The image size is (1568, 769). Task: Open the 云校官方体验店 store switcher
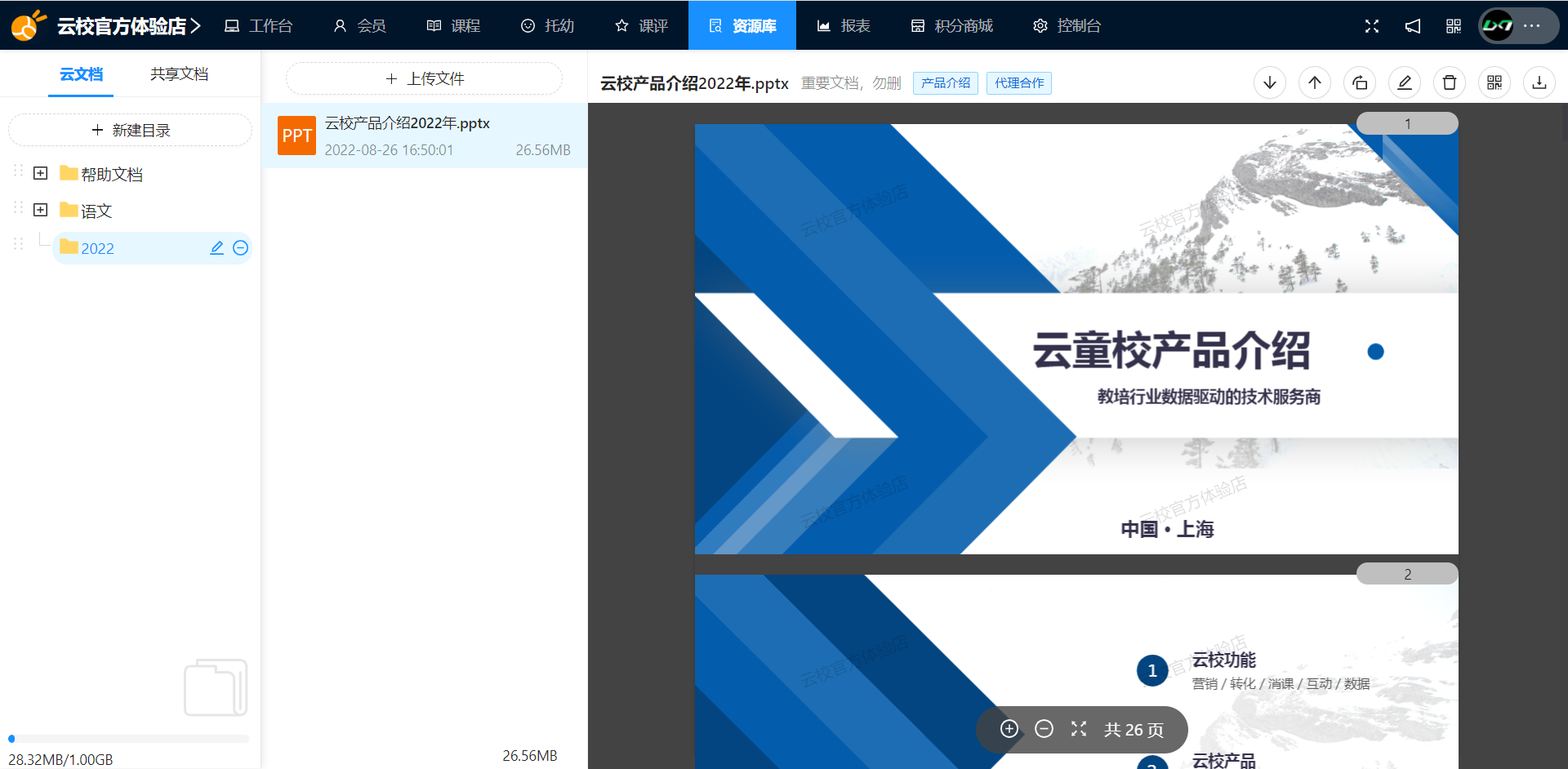(129, 26)
